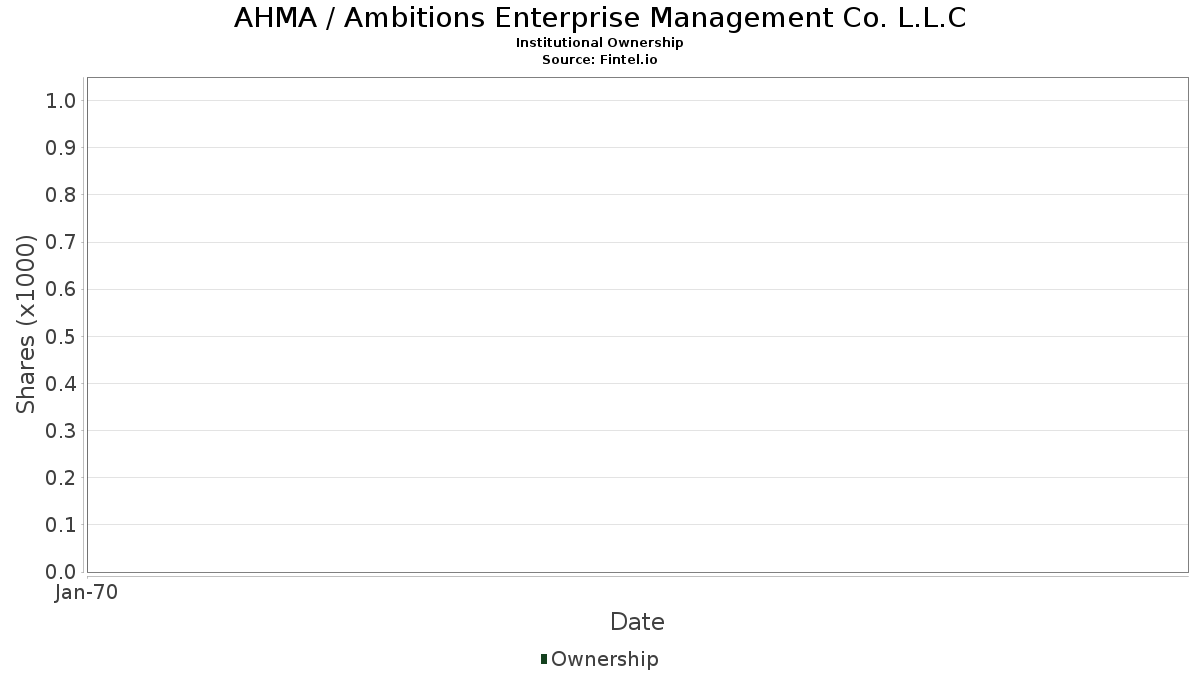Image resolution: width=1200 pixels, height=675 pixels.
Task: Click the 0.3 y-axis tick label
Action: [61, 431]
